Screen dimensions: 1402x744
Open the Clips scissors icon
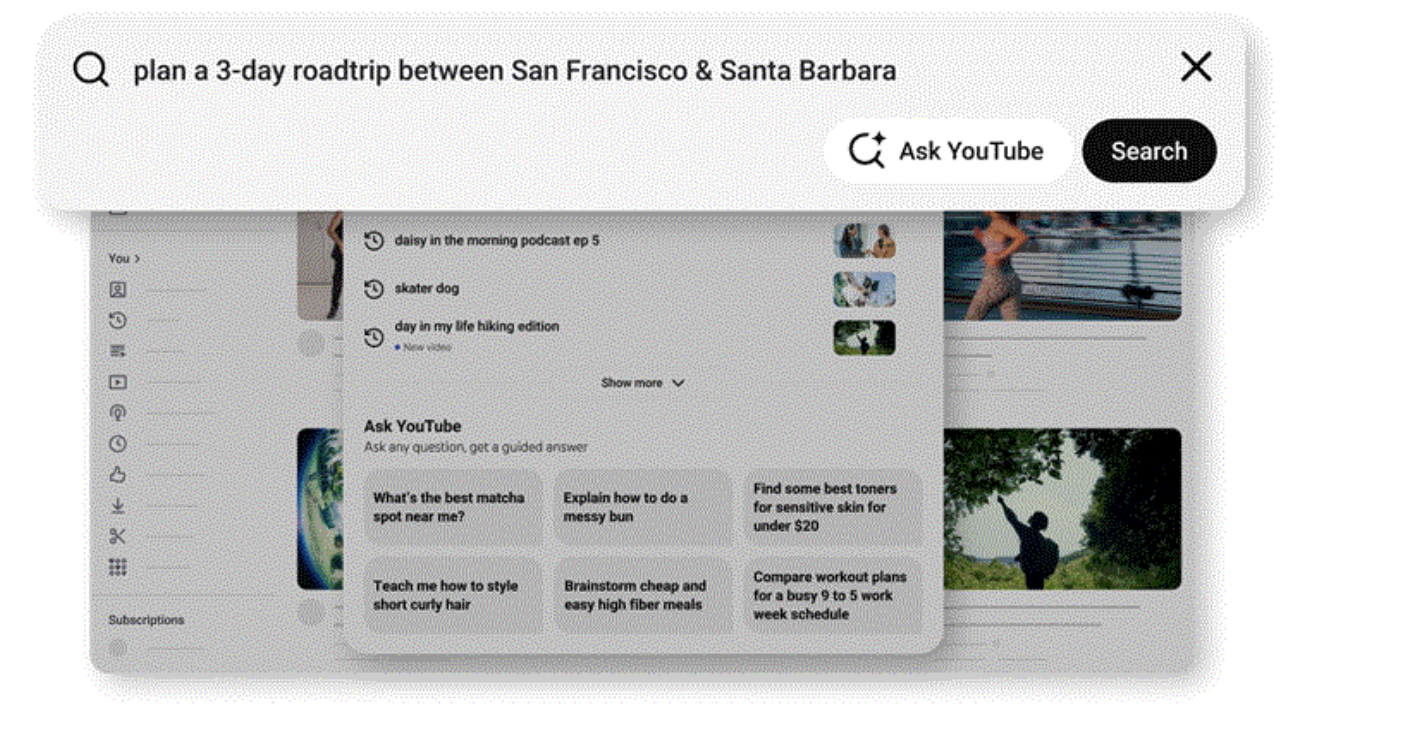(x=118, y=537)
